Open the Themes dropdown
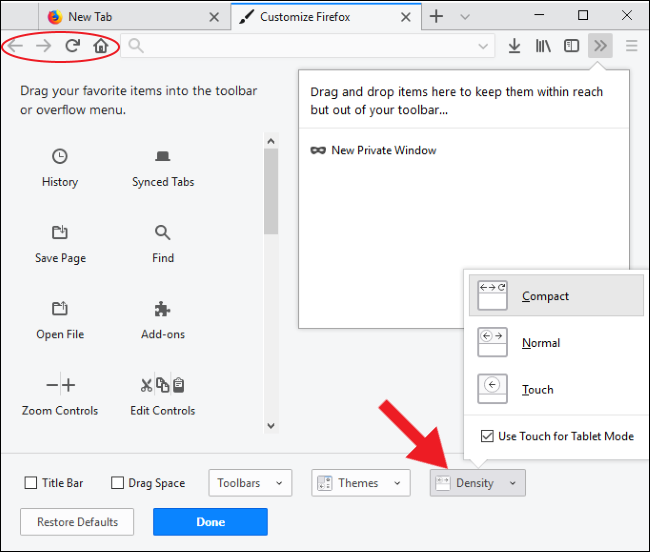Image resolution: width=650 pixels, height=552 pixels. point(361,483)
